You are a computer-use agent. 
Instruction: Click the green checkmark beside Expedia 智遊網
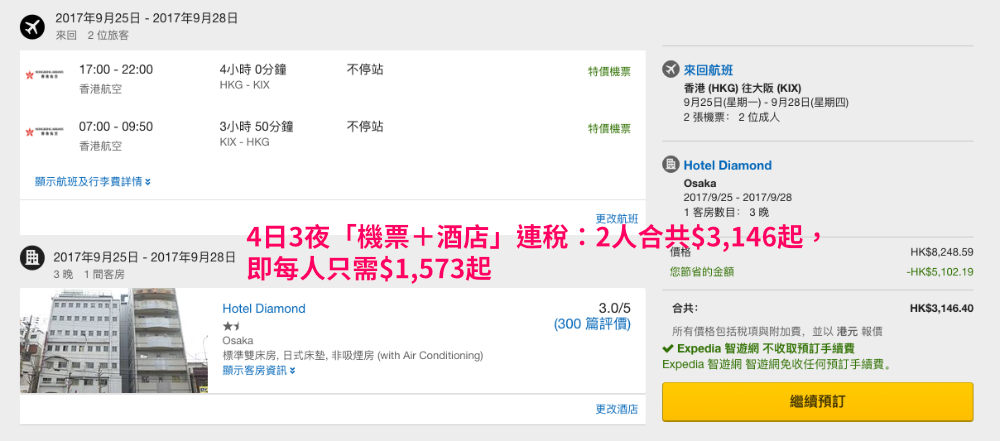[668, 348]
